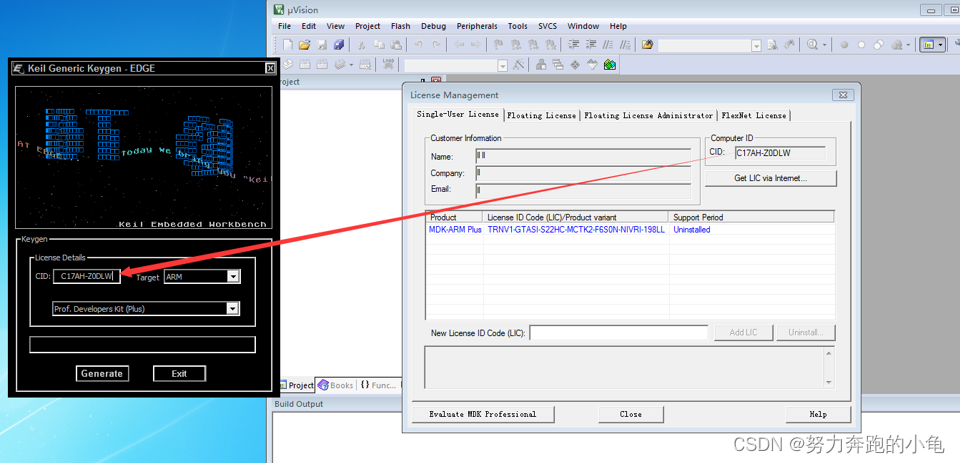The height and width of the screenshot is (463, 960).
Task: Click the Undo arrow icon
Action: pos(419,45)
